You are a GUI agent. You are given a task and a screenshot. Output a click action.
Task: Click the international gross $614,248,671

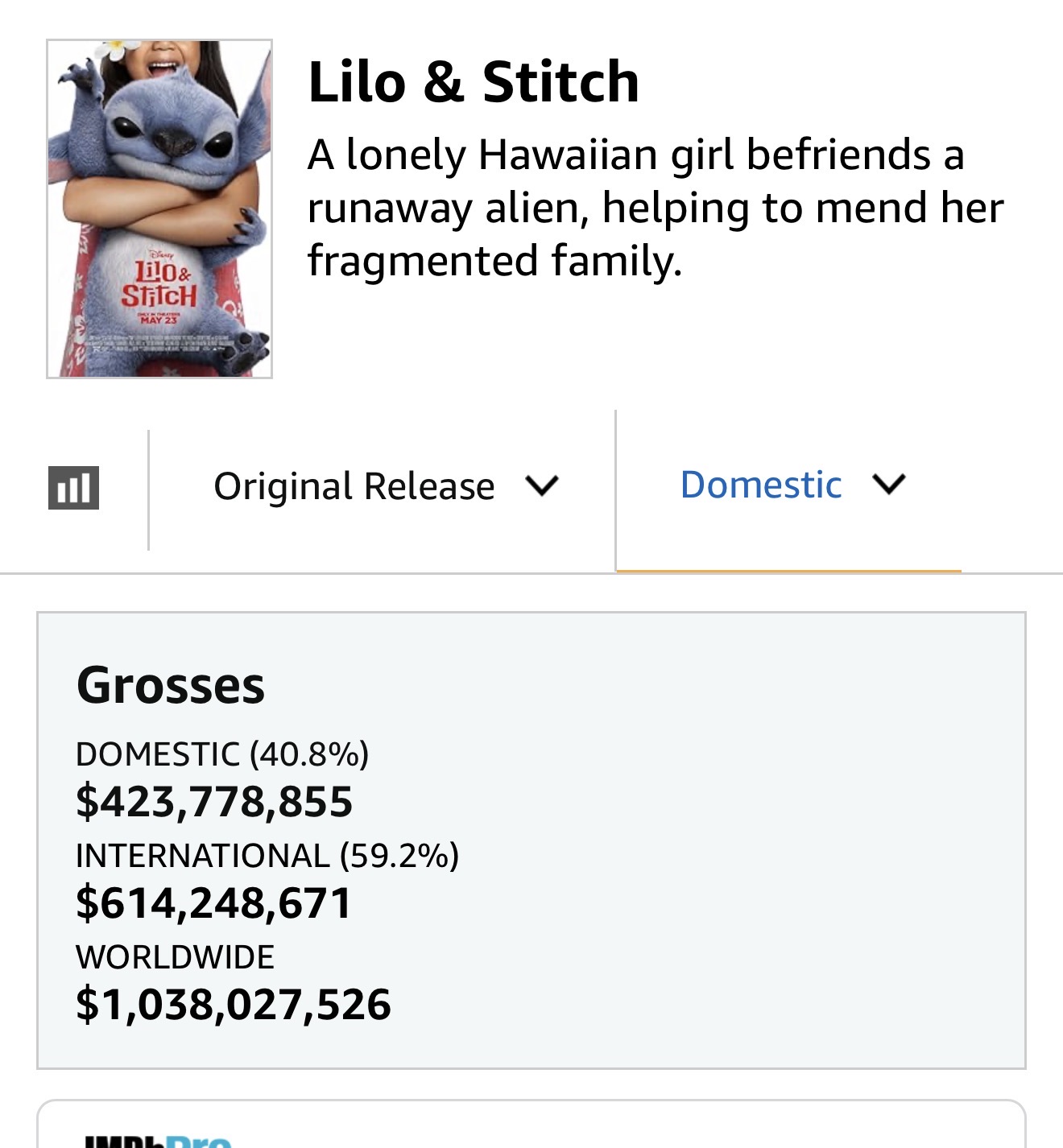213,902
